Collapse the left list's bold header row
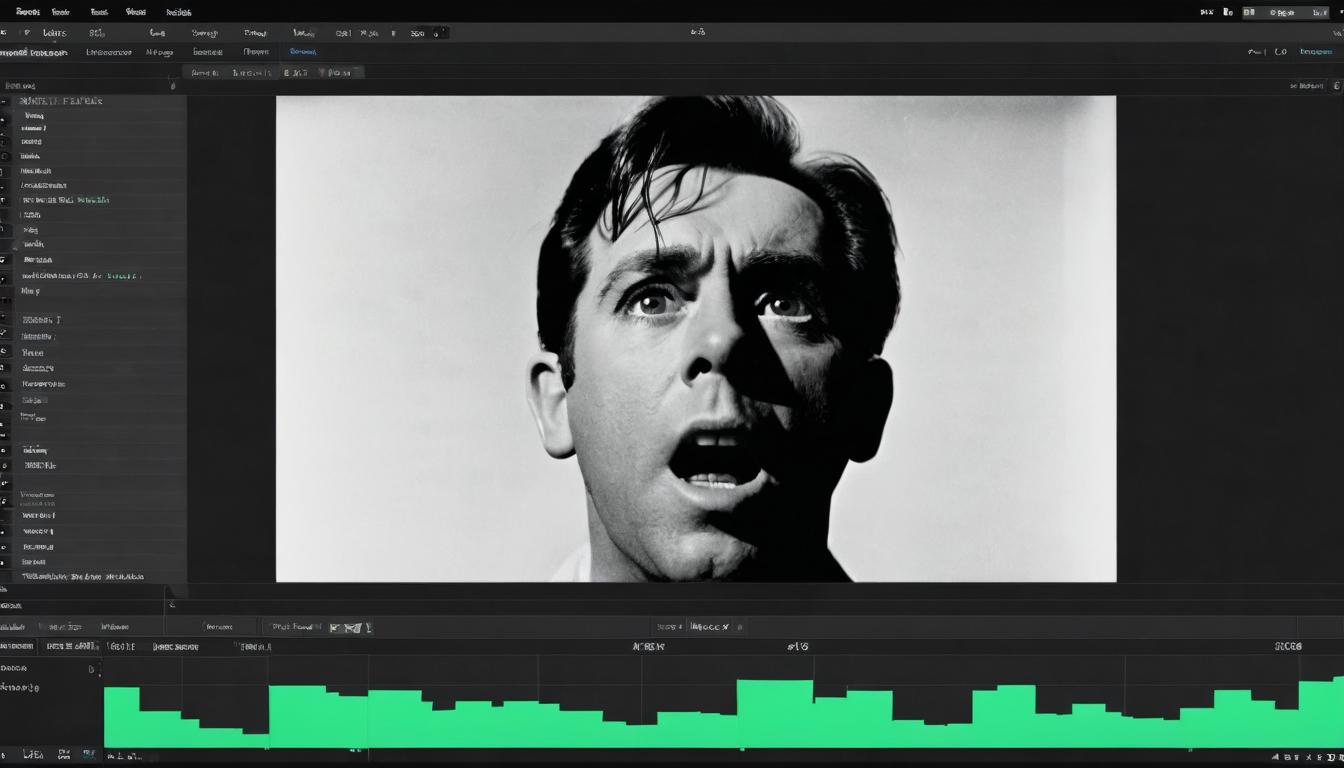The image size is (1344, 768). (60, 101)
